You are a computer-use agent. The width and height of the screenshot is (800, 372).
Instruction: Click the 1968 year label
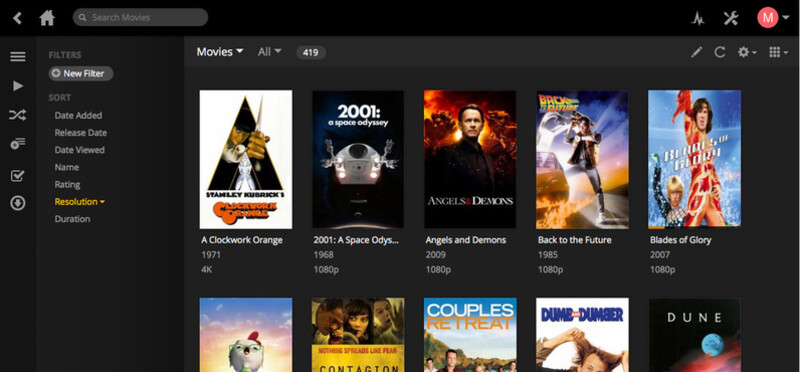coord(323,255)
